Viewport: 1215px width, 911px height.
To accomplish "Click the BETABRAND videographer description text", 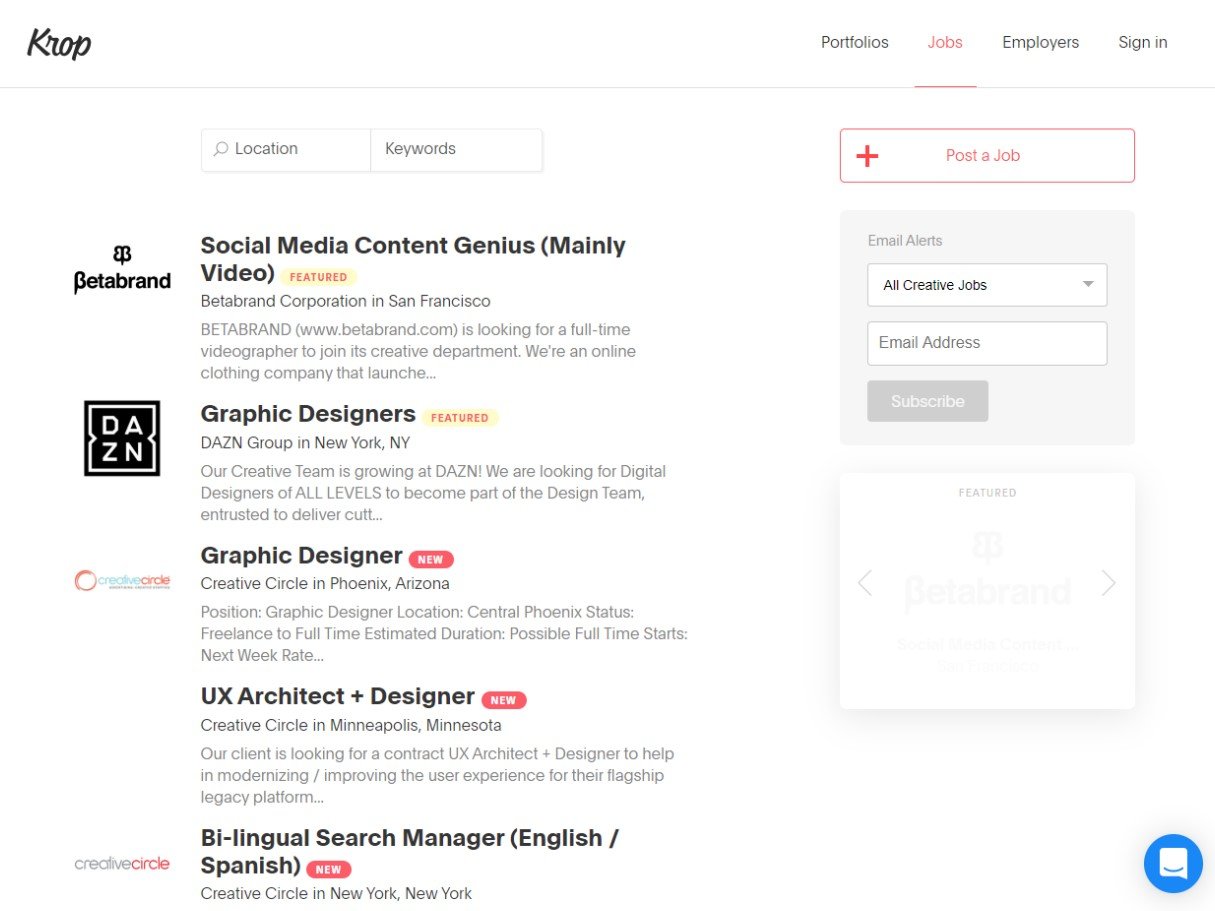I will [418, 351].
